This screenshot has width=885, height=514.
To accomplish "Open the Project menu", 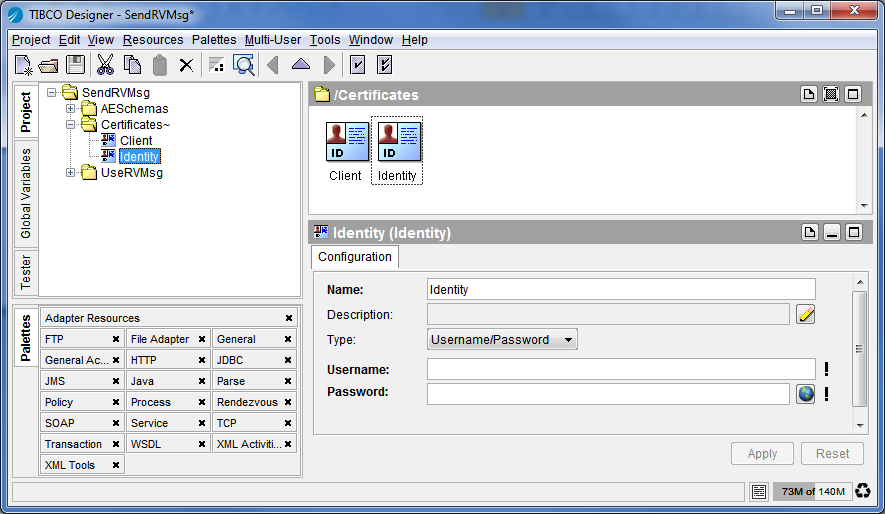I will [31, 40].
